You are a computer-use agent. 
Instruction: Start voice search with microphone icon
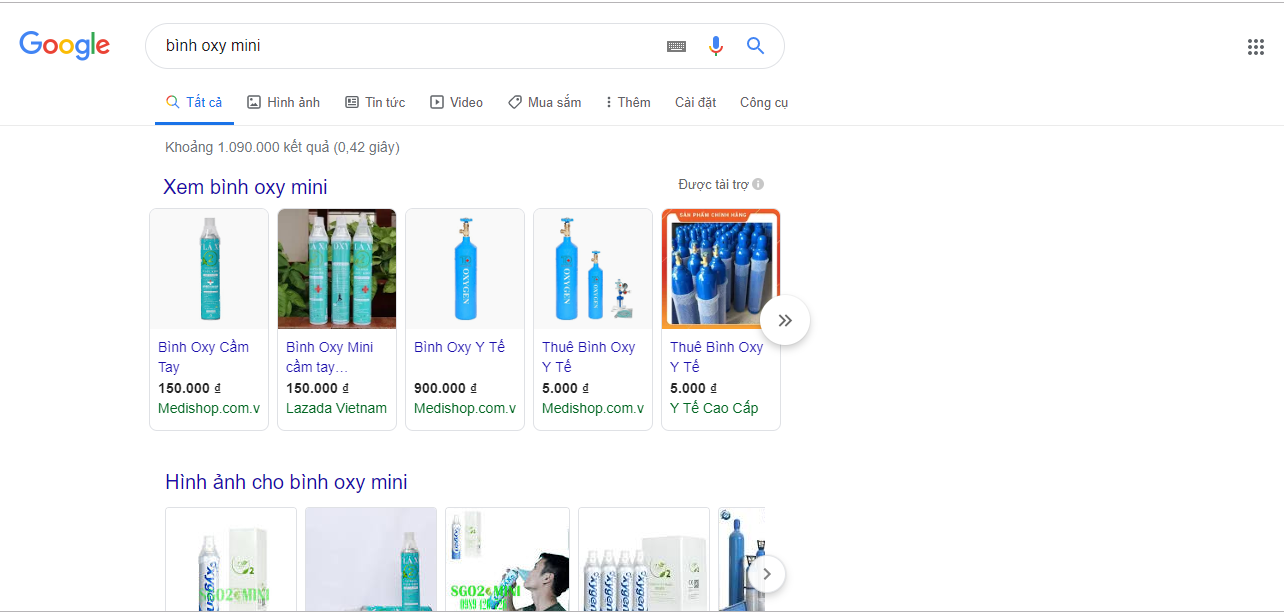click(x=715, y=46)
